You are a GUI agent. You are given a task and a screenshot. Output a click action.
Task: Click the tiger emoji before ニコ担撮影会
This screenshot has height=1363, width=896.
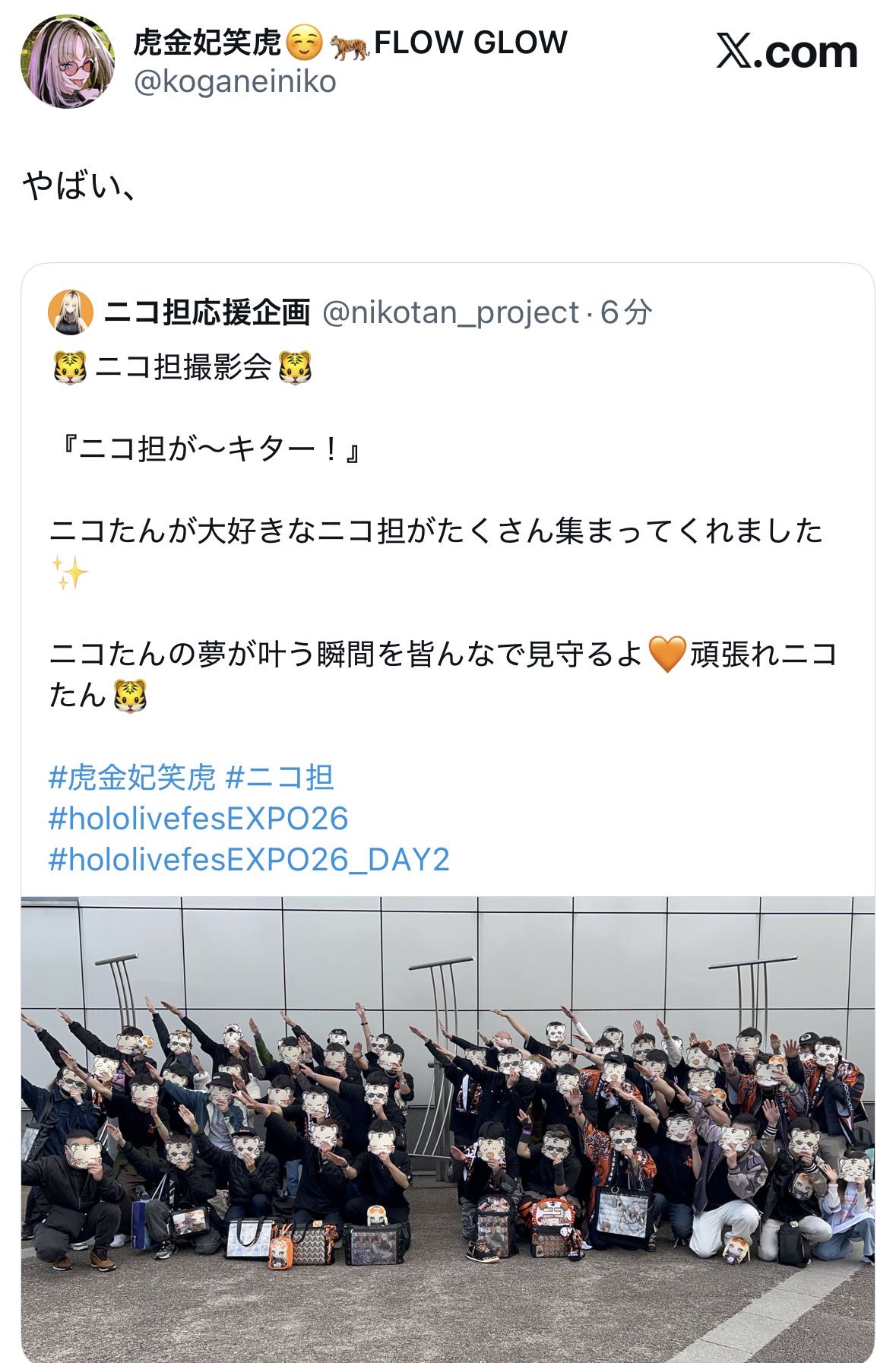pos(69,367)
